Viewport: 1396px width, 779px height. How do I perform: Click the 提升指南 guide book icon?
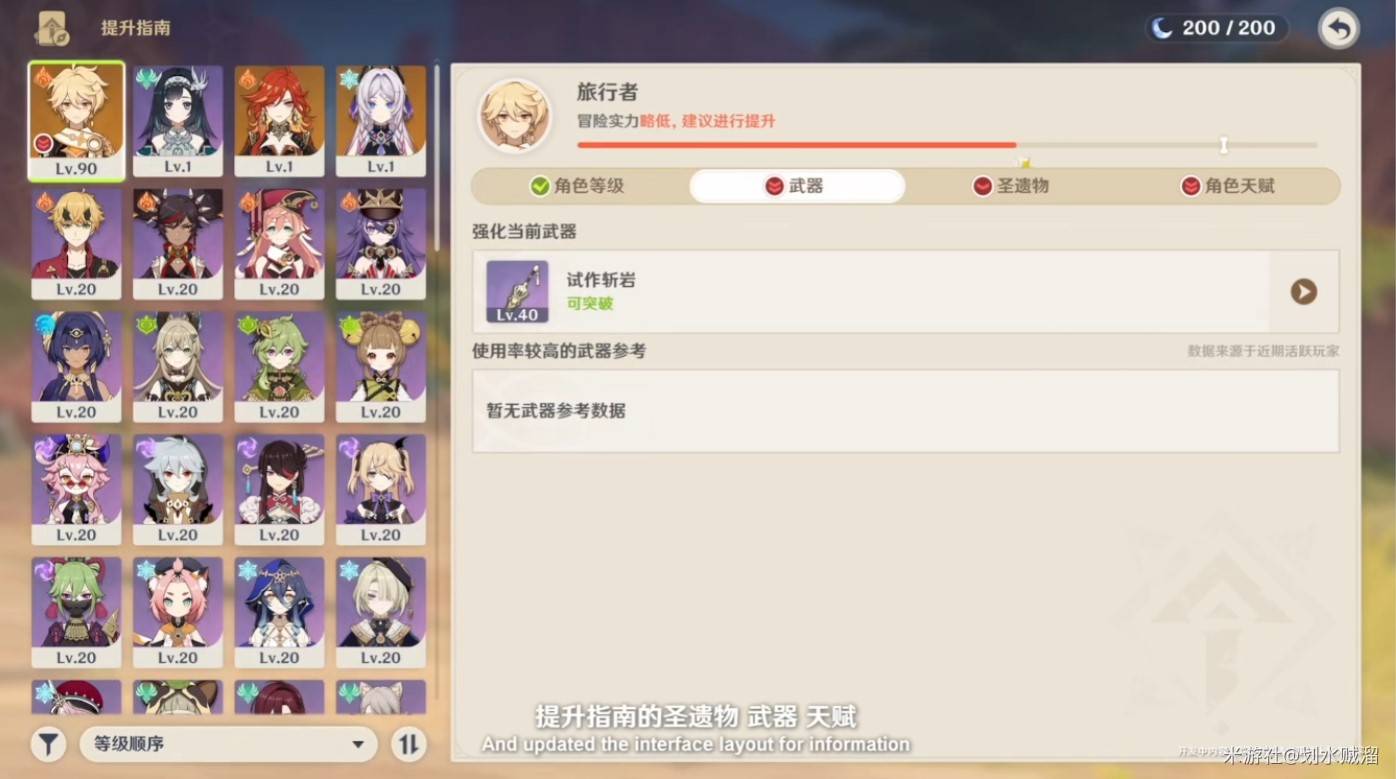(51, 28)
